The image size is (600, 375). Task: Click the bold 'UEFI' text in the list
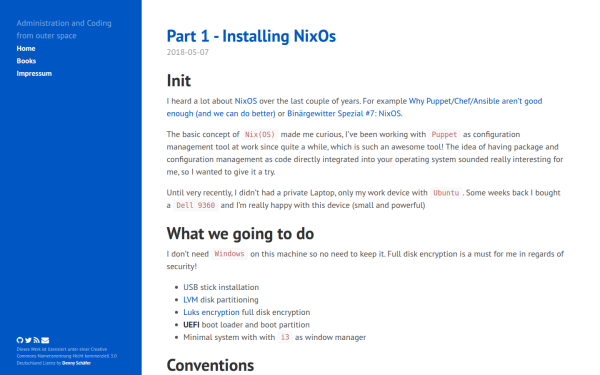[191, 325]
